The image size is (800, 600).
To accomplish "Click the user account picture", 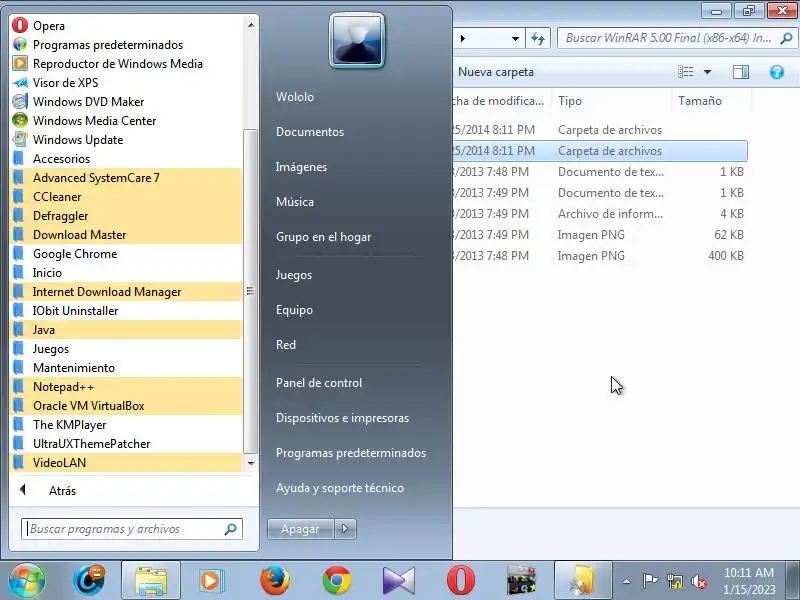I will pyautogui.click(x=357, y=40).
